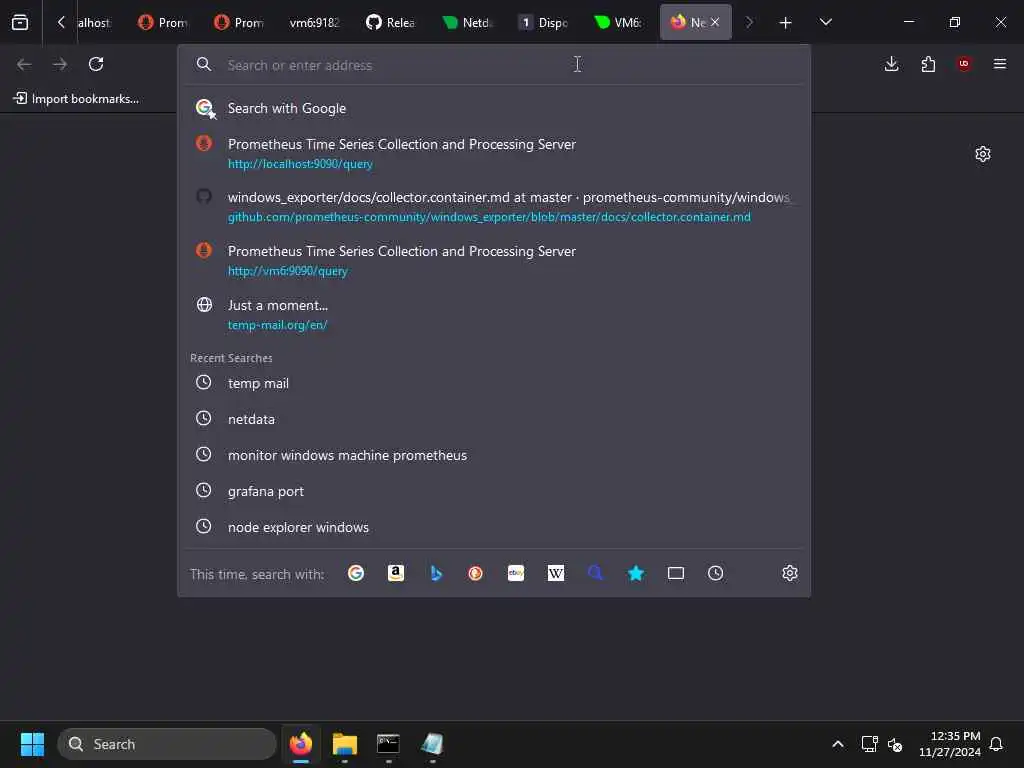Search Bookmarks with the star icon
Viewport: 1024px width, 768px height.
pyautogui.click(x=635, y=573)
